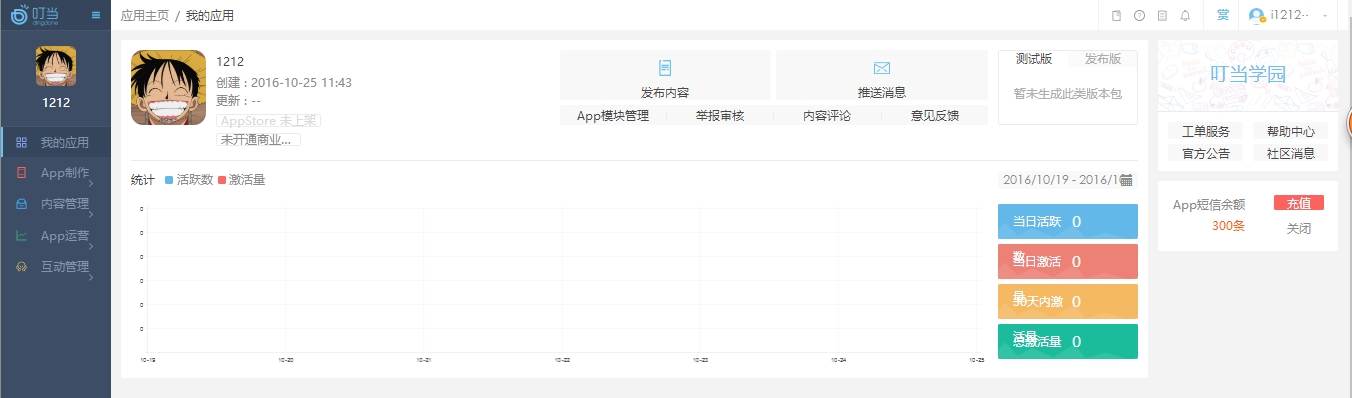1352x398 pixels.
Task: Open 内容评论
Action: pyautogui.click(x=827, y=116)
